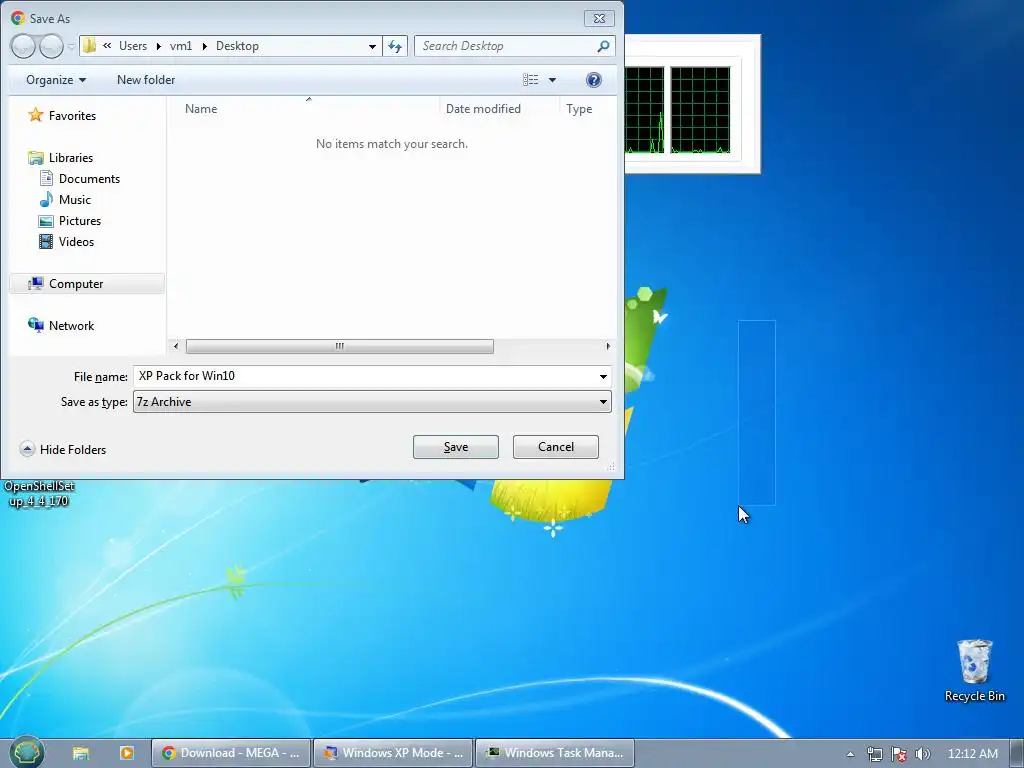Click the New folder button
The width and height of the screenshot is (1024, 768).
[146, 80]
